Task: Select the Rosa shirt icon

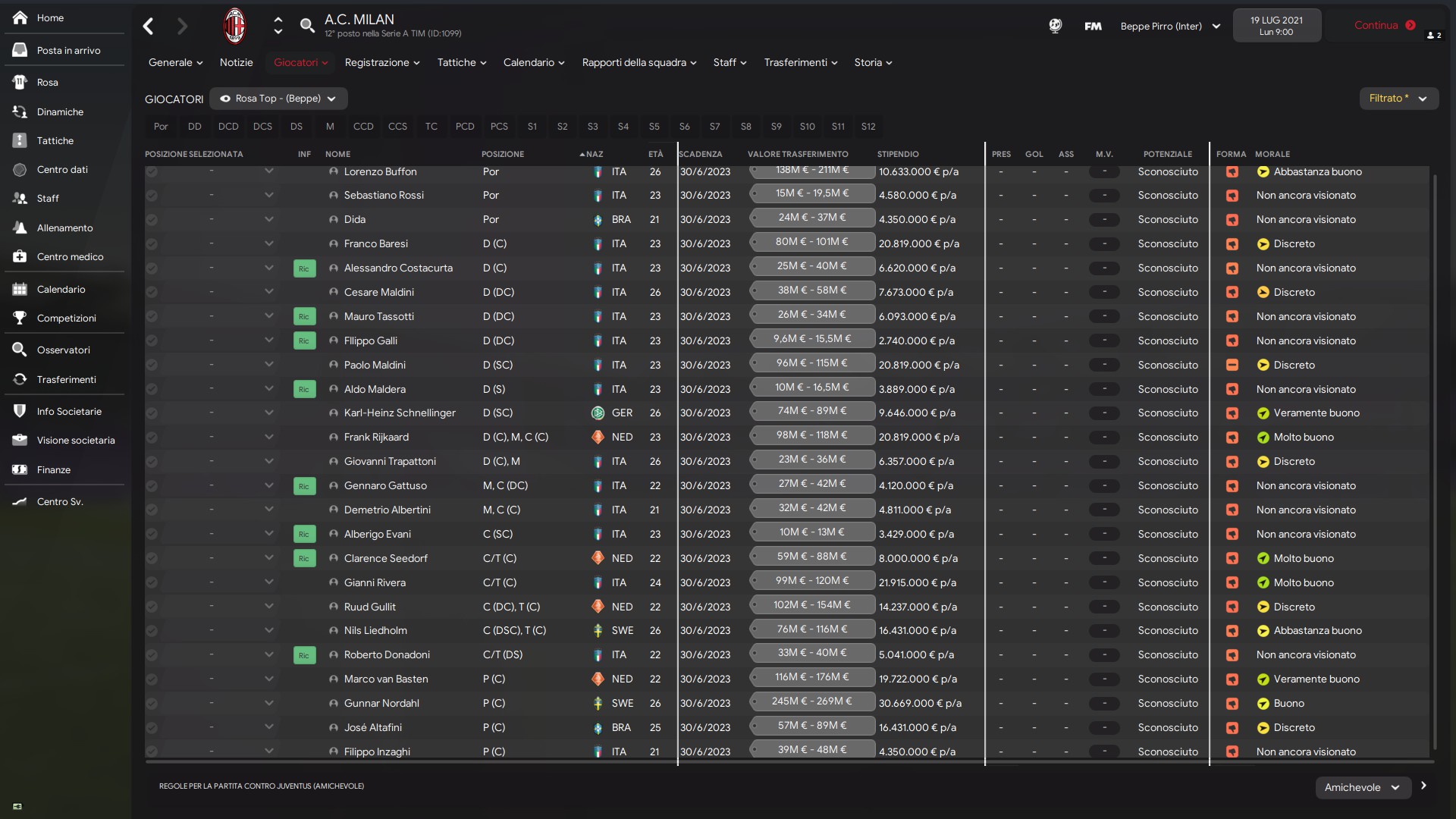Action: pyautogui.click(x=20, y=82)
